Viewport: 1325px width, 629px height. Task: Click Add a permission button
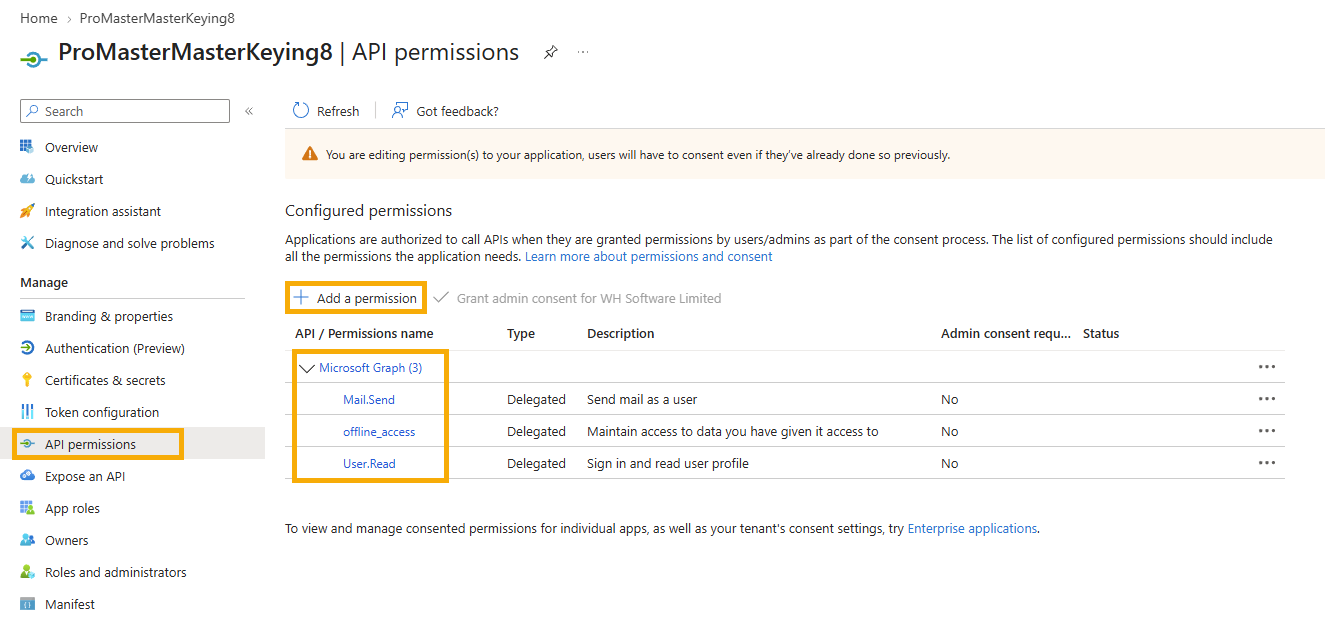pyautogui.click(x=355, y=298)
